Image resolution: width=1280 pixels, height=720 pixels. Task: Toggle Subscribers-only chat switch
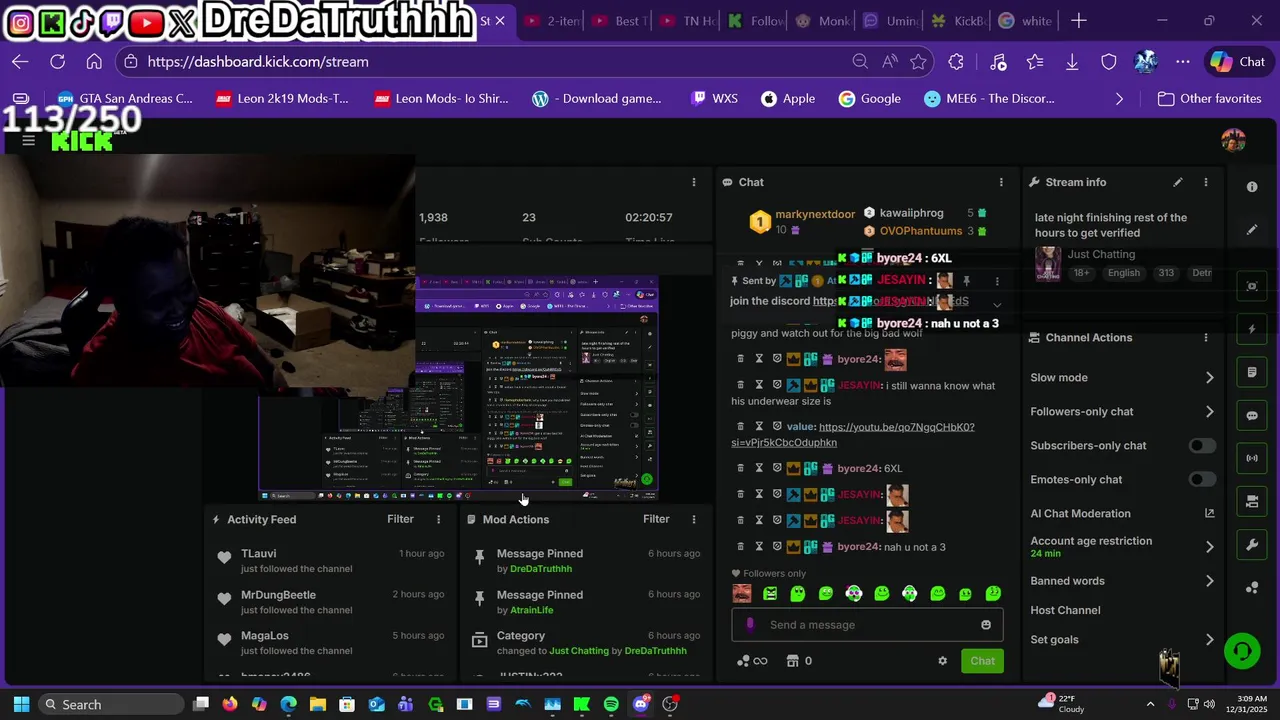point(1202,446)
